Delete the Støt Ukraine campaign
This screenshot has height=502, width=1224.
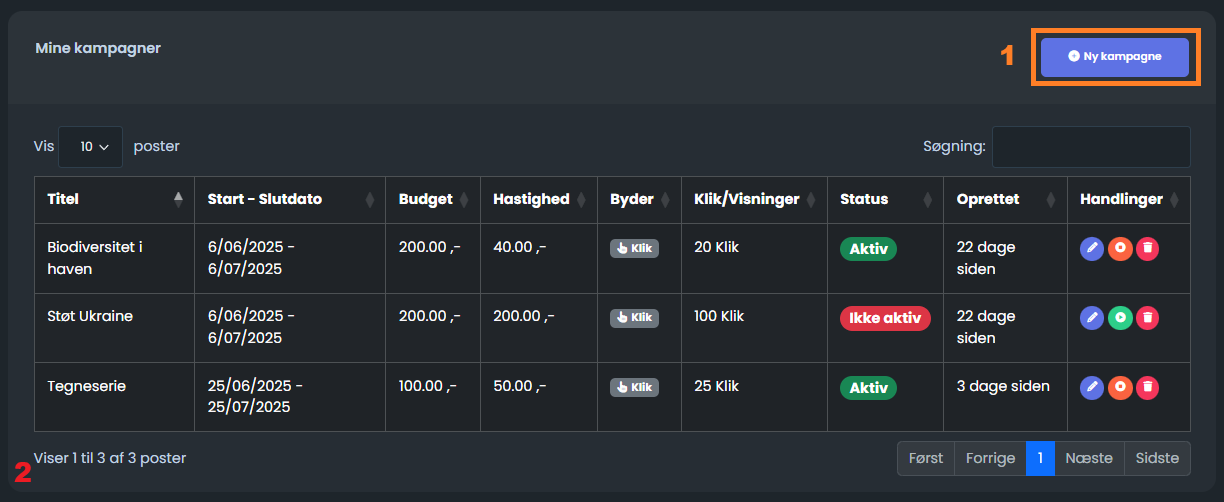coord(1147,318)
